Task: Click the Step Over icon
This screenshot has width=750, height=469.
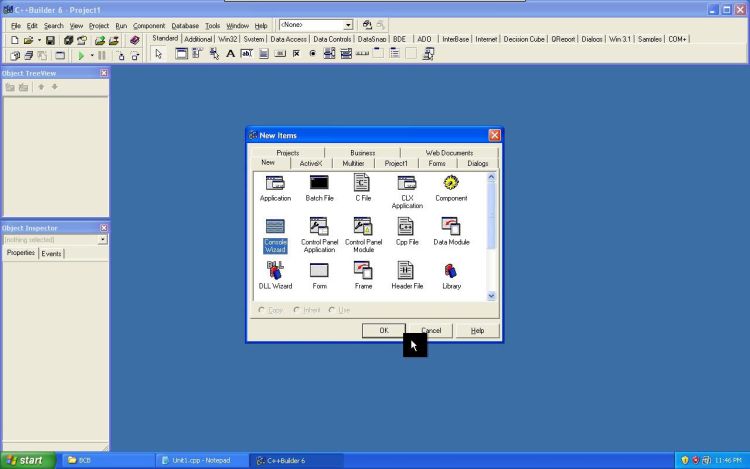Action: [135, 56]
